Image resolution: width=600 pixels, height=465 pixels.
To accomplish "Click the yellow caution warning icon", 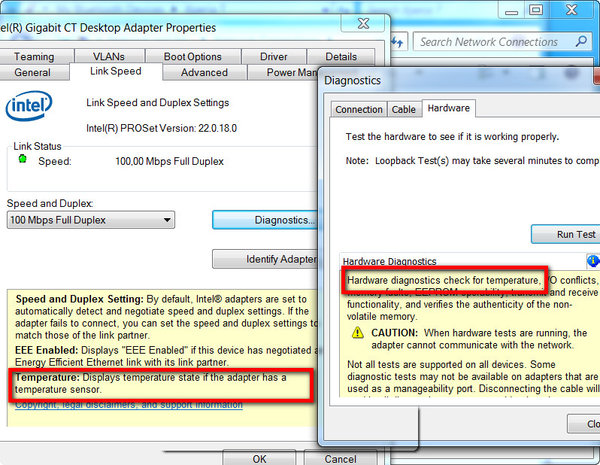I will tap(357, 332).
